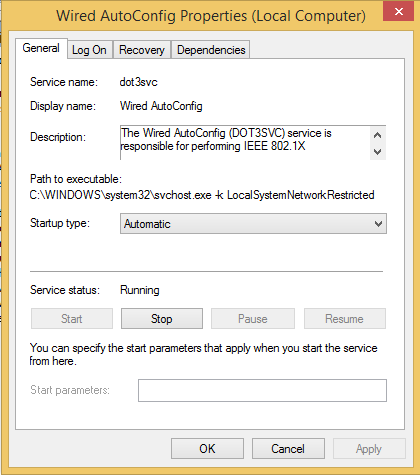Click the path to executable text
The image size is (420, 475).
pos(202,195)
